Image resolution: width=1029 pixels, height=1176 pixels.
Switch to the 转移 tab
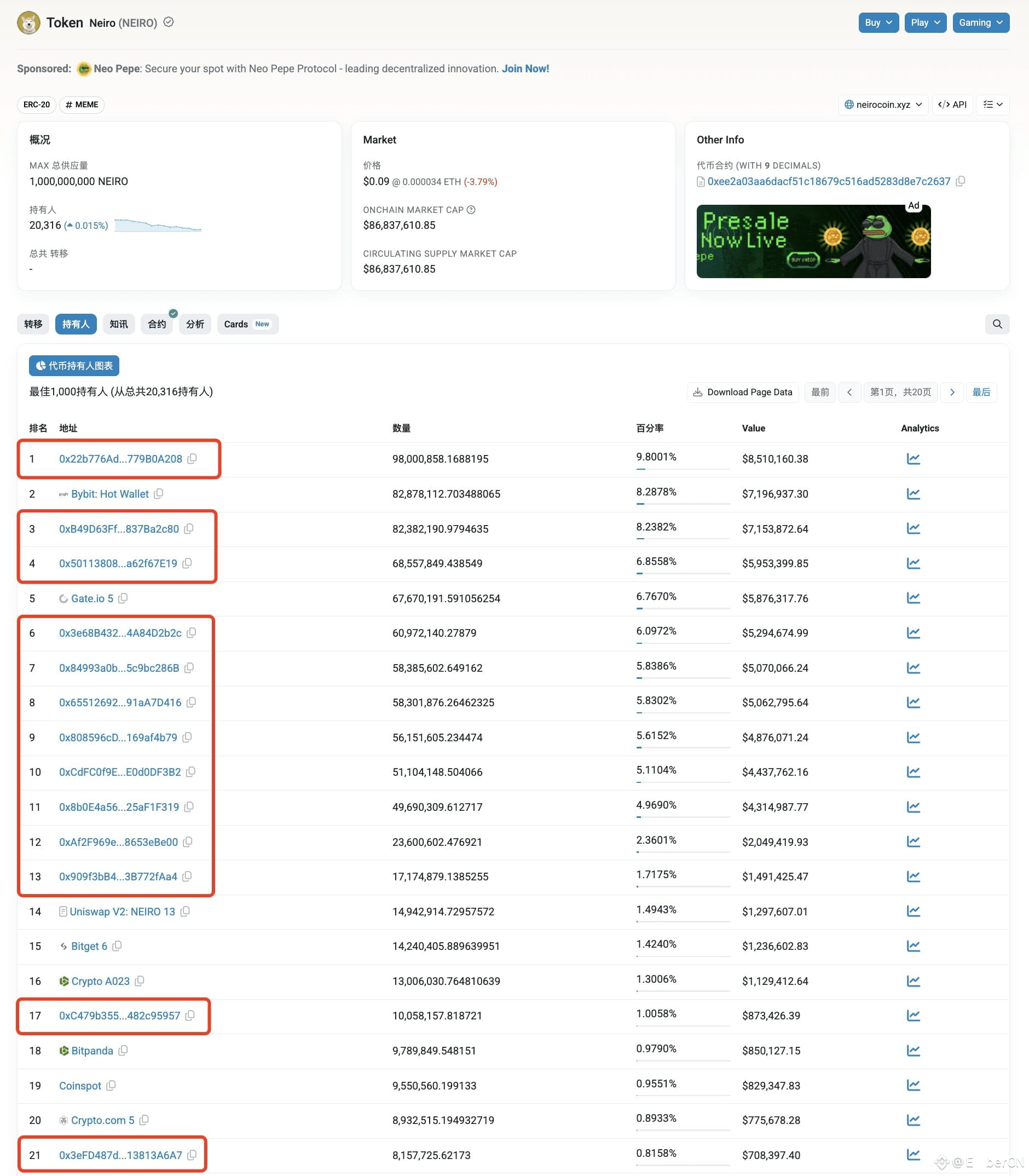click(x=33, y=324)
